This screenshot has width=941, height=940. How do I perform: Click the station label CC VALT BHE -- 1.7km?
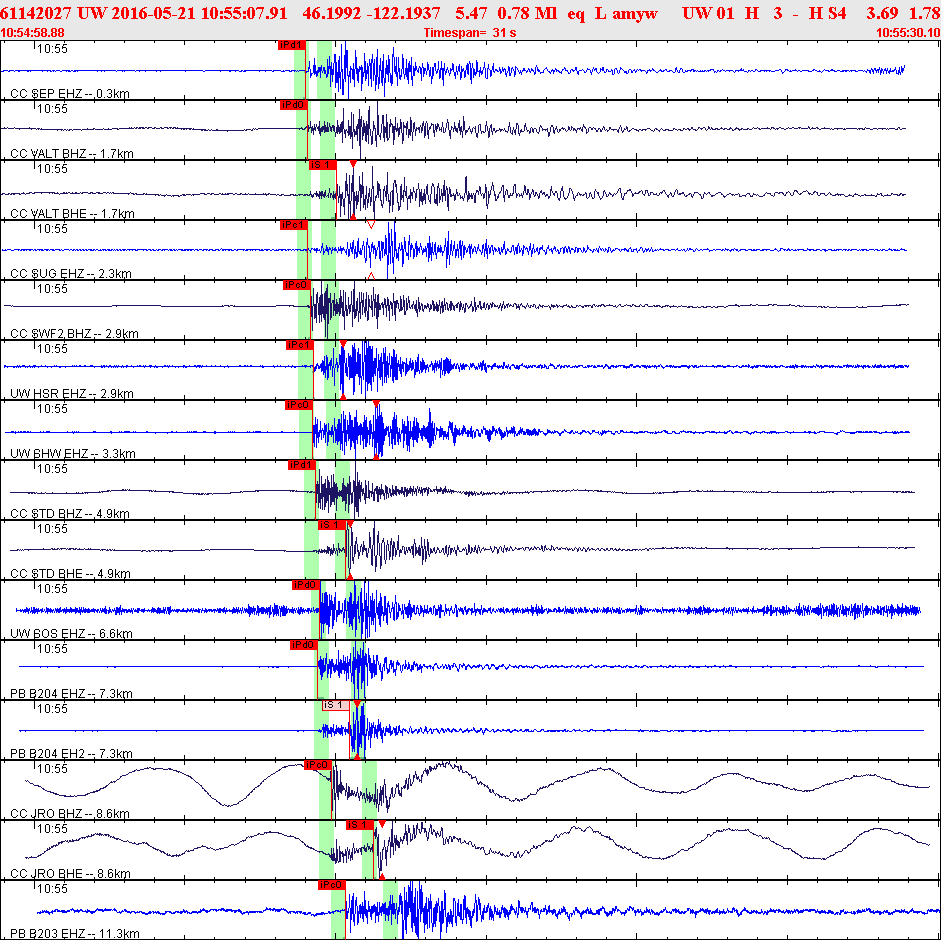point(72,214)
